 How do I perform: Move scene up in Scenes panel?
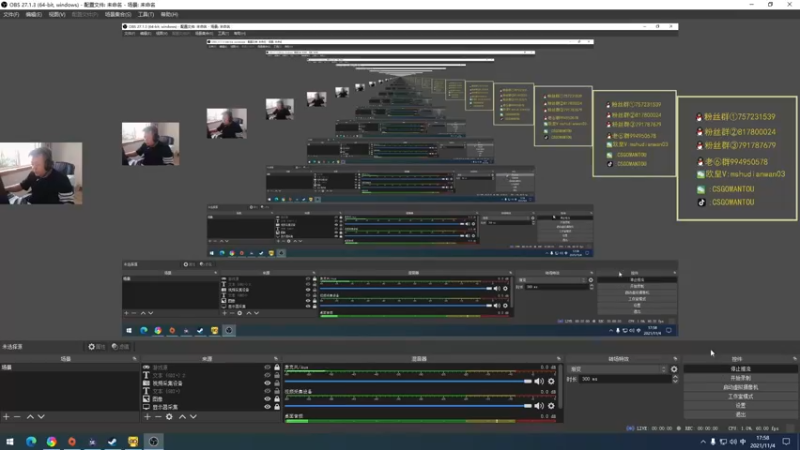coord(30,417)
